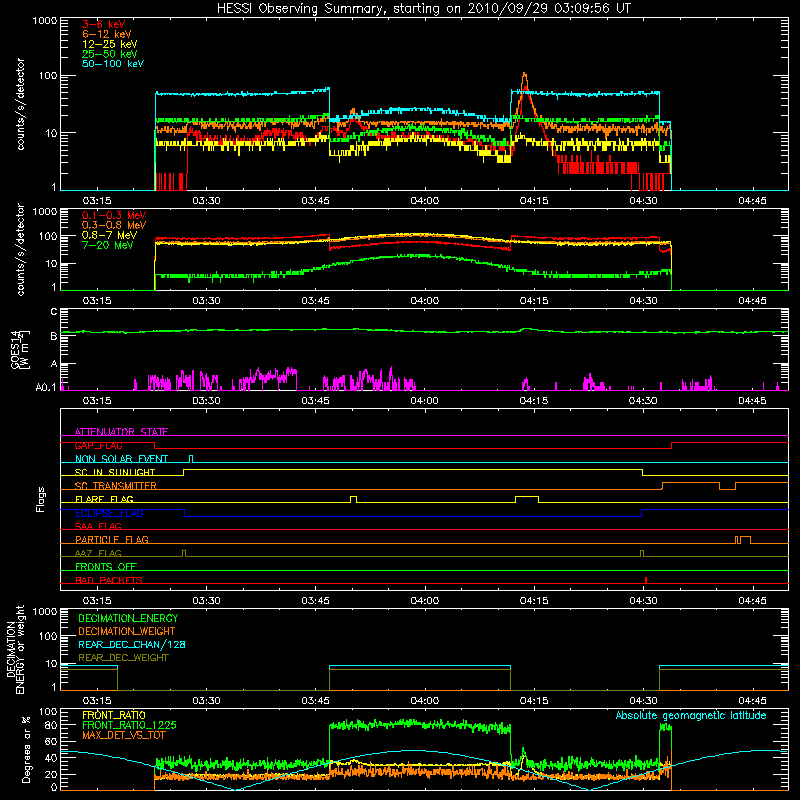Click the longer FLARE_FLAG pulse after 04:12
800x800 pixels.
point(527,498)
